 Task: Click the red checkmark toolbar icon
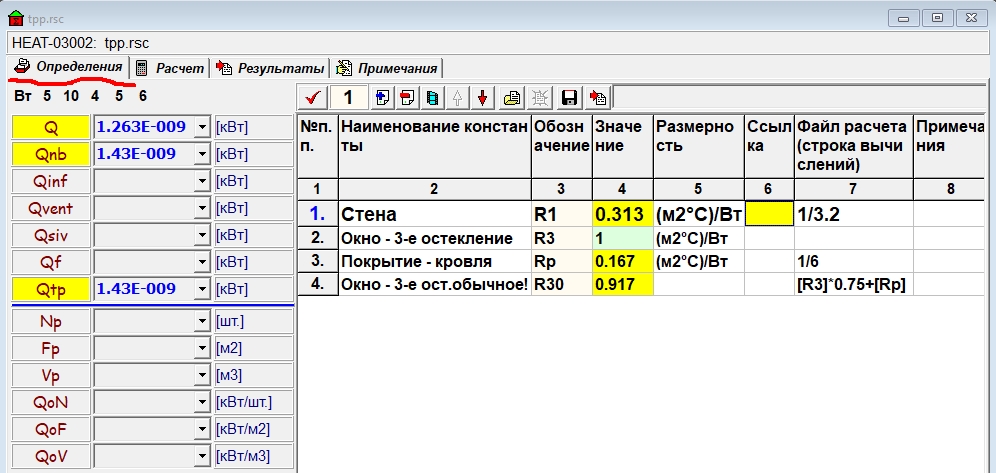coord(313,97)
